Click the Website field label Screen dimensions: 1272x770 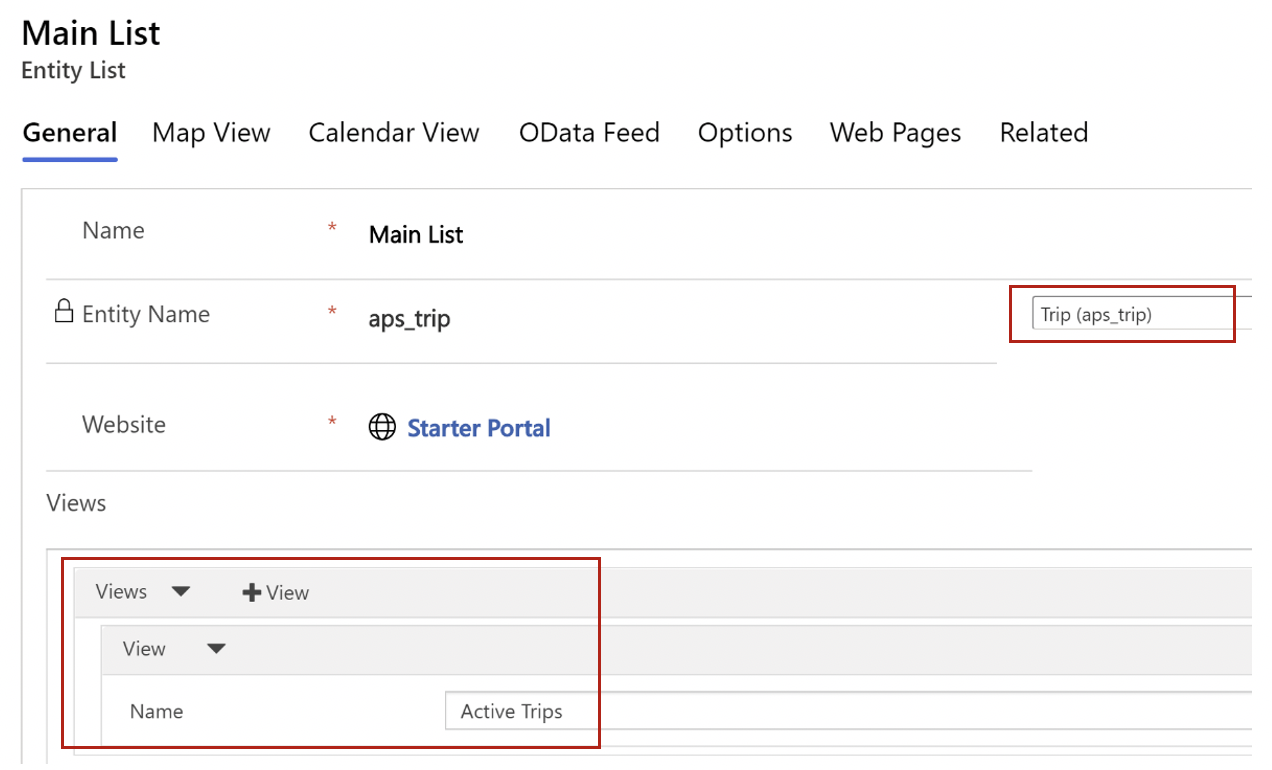coord(123,425)
